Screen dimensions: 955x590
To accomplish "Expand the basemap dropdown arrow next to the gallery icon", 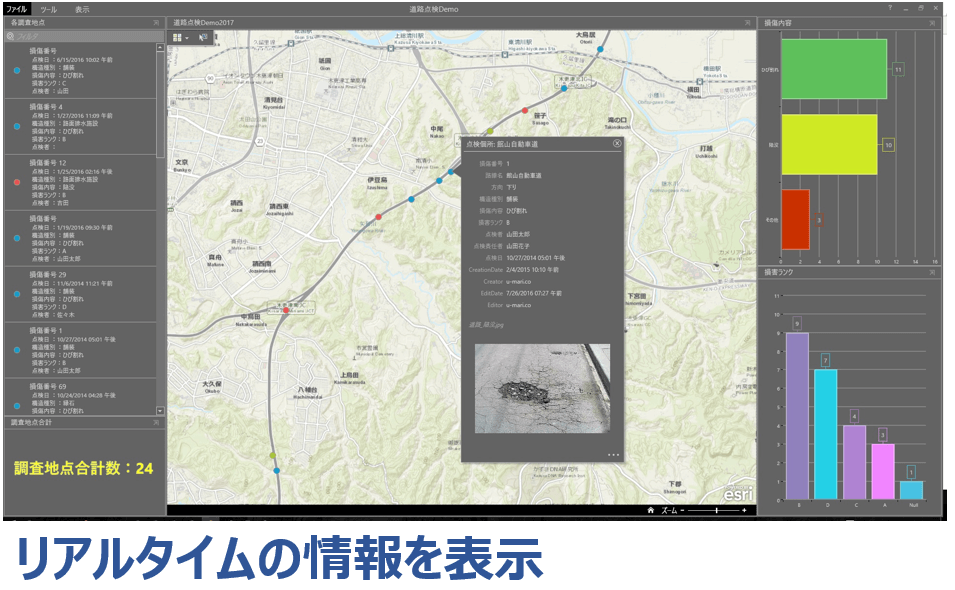I will (x=186, y=37).
